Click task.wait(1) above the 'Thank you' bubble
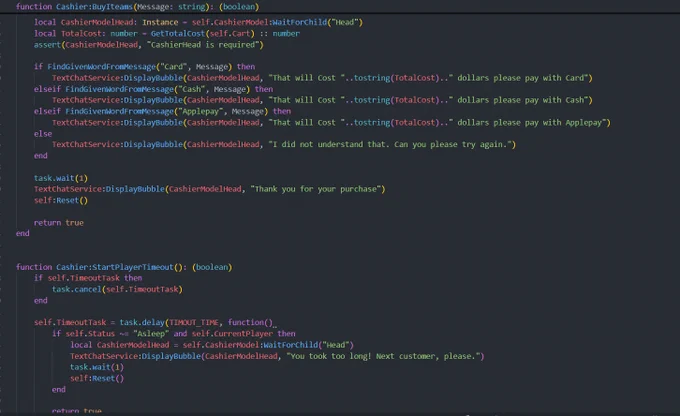Viewport: 680px width, 416px height. tap(61, 178)
